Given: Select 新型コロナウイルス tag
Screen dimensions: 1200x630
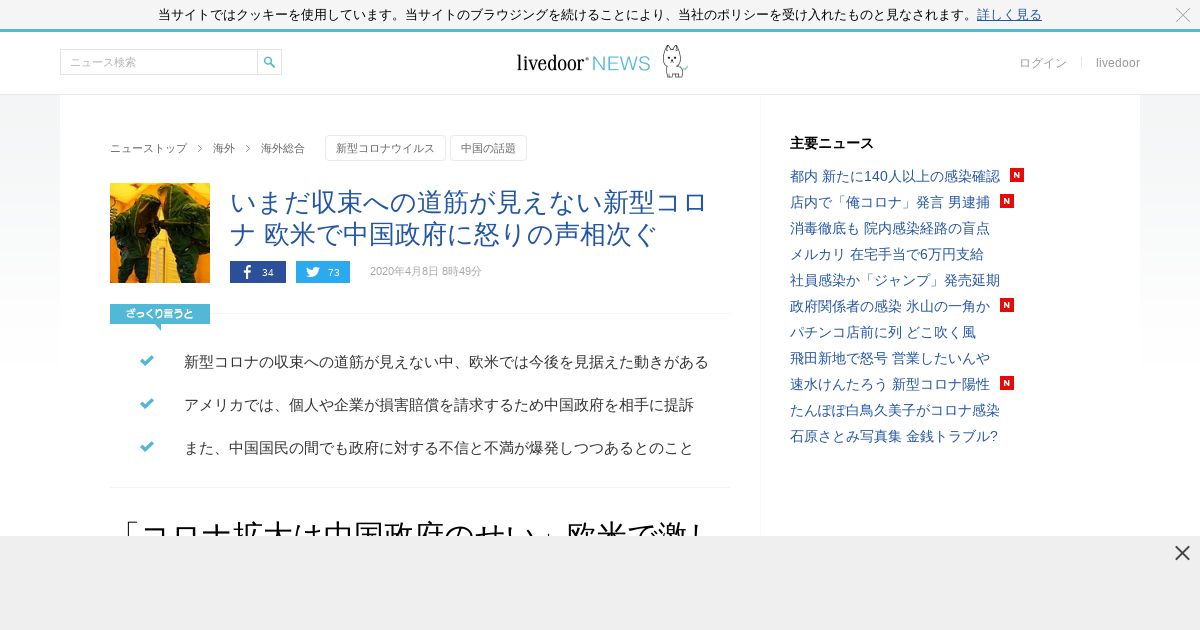Looking at the screenshot, I should 385,148.
